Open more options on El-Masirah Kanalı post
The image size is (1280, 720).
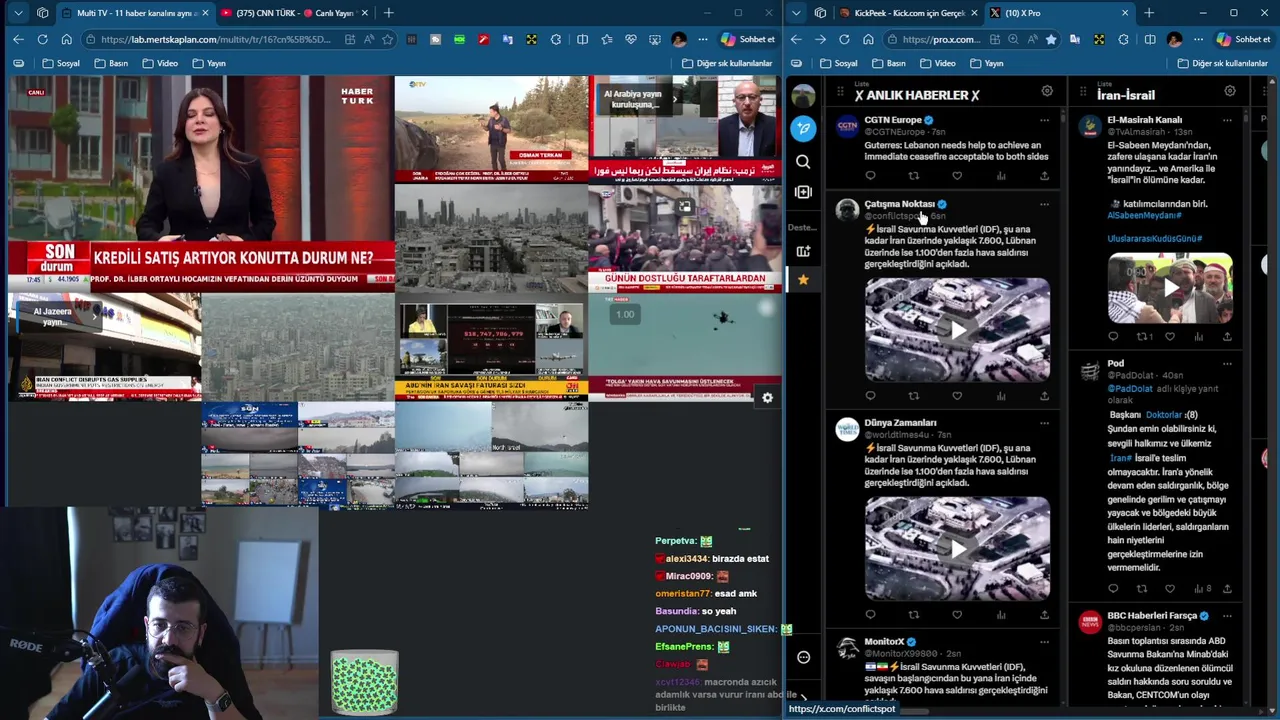point(1227,120)
